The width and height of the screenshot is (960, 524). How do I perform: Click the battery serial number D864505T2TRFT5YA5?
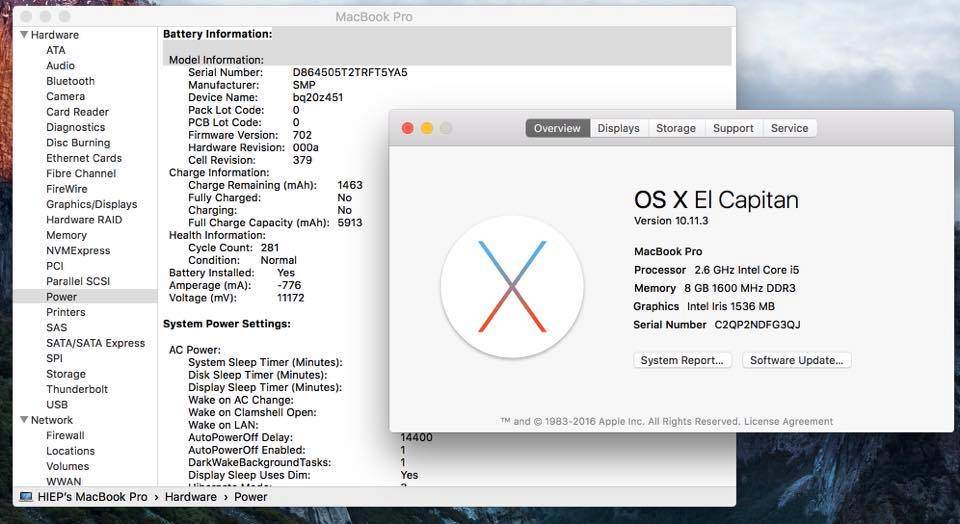pyautogui.click(x=350, y=72)
